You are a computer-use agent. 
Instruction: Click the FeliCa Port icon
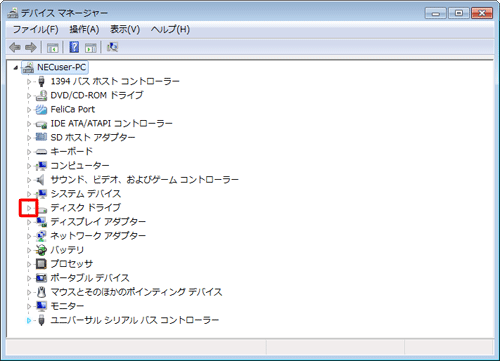coord(41,109)
